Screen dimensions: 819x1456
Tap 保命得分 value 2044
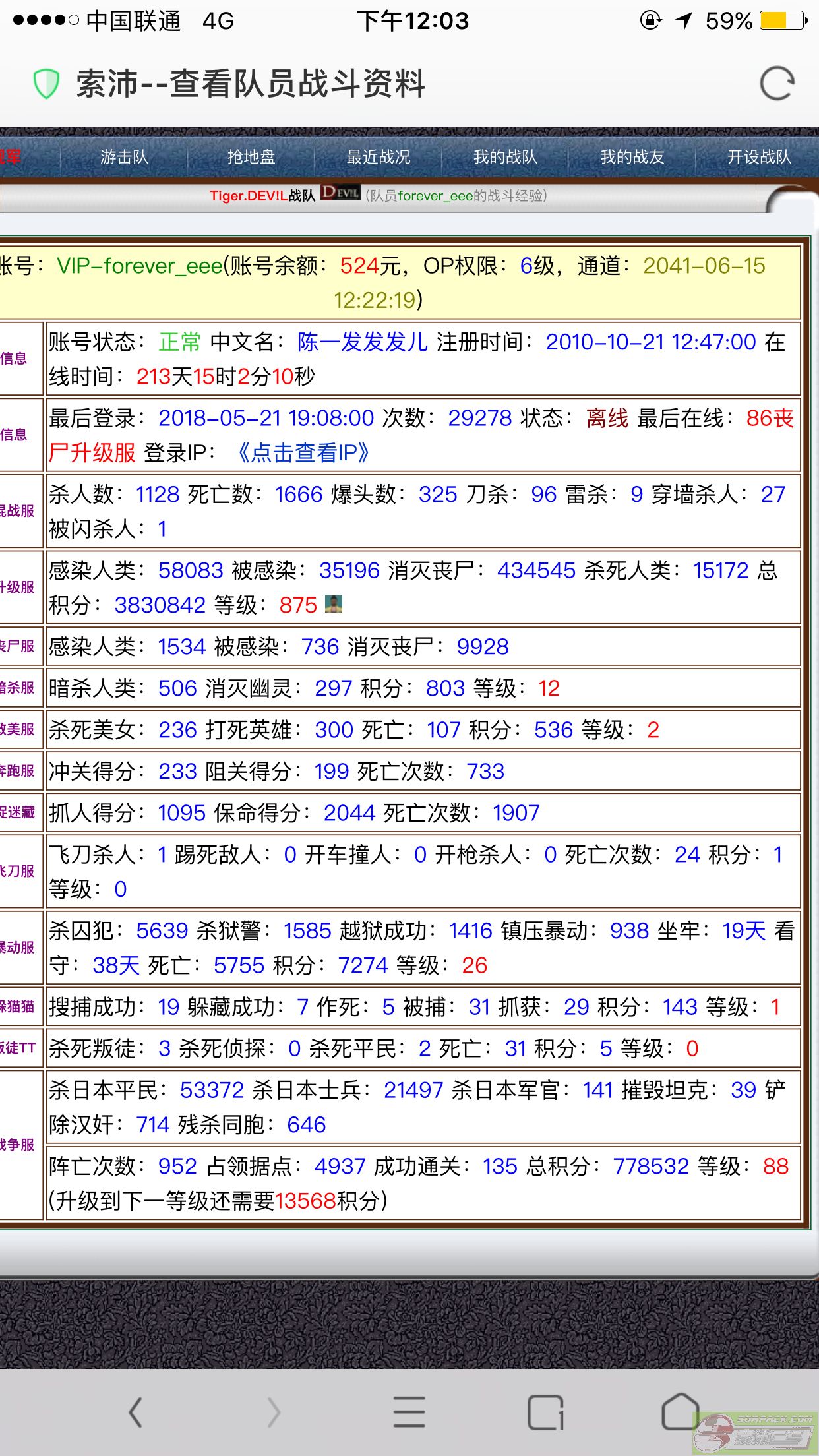349,812
